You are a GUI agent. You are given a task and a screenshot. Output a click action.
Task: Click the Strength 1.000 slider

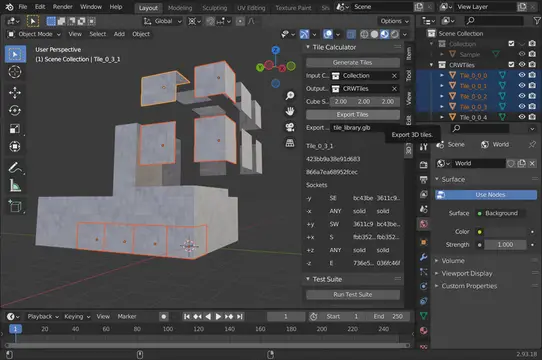505,245
